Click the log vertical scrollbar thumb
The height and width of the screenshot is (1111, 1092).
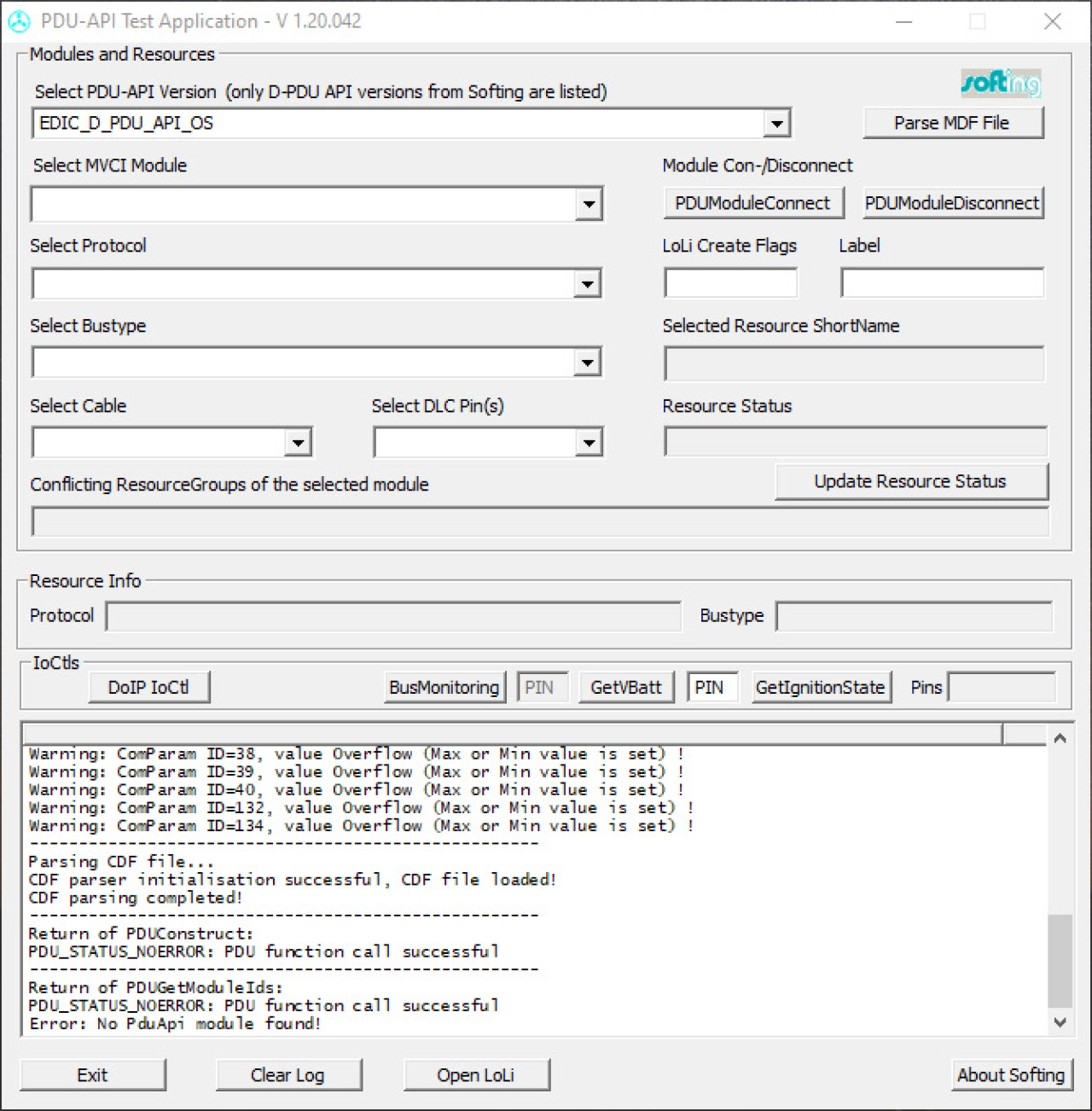click(x=1060, y=961)
